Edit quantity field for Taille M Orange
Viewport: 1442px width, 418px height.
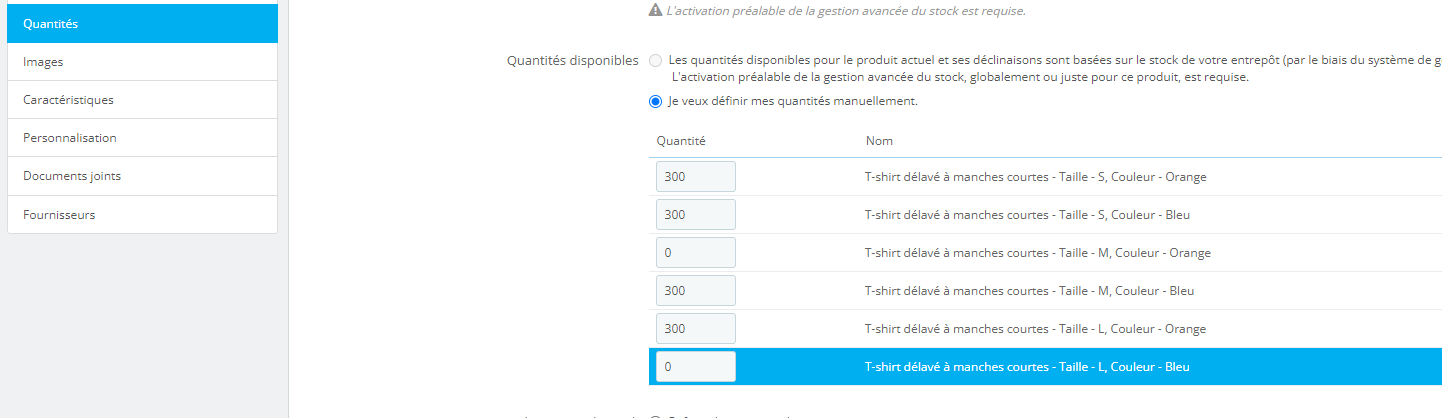695,253
